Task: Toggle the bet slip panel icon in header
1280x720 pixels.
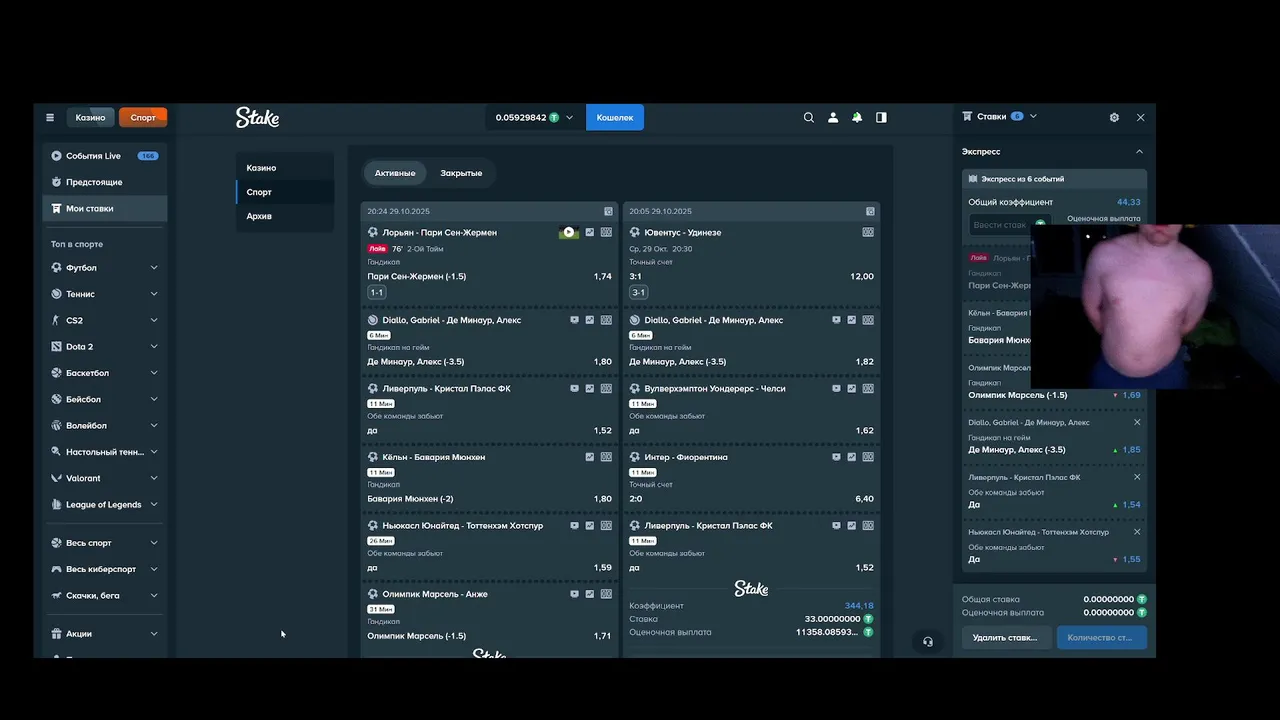Action: (x=881, y=117)
